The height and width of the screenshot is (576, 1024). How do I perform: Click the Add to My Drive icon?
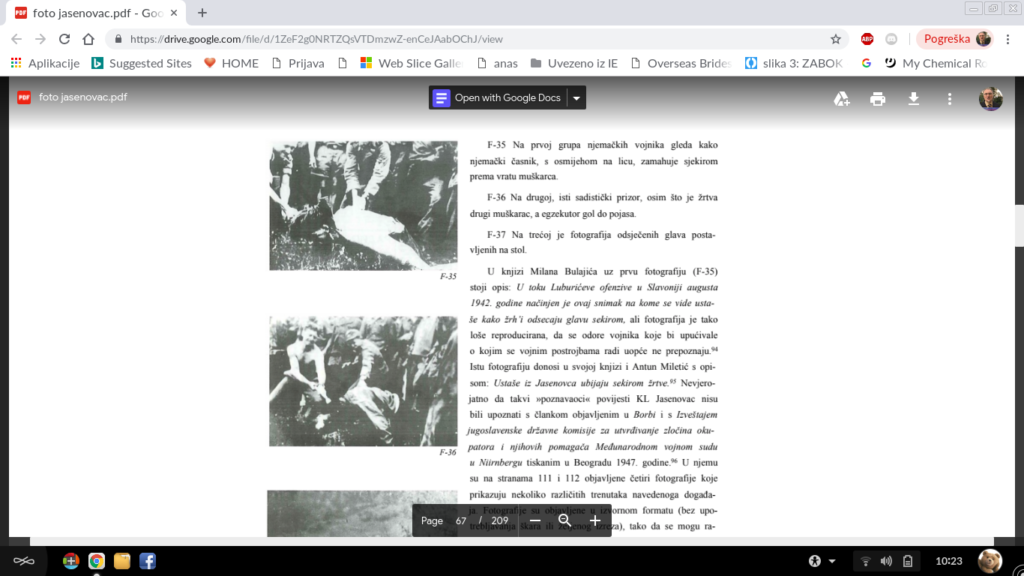pos(842,98)
